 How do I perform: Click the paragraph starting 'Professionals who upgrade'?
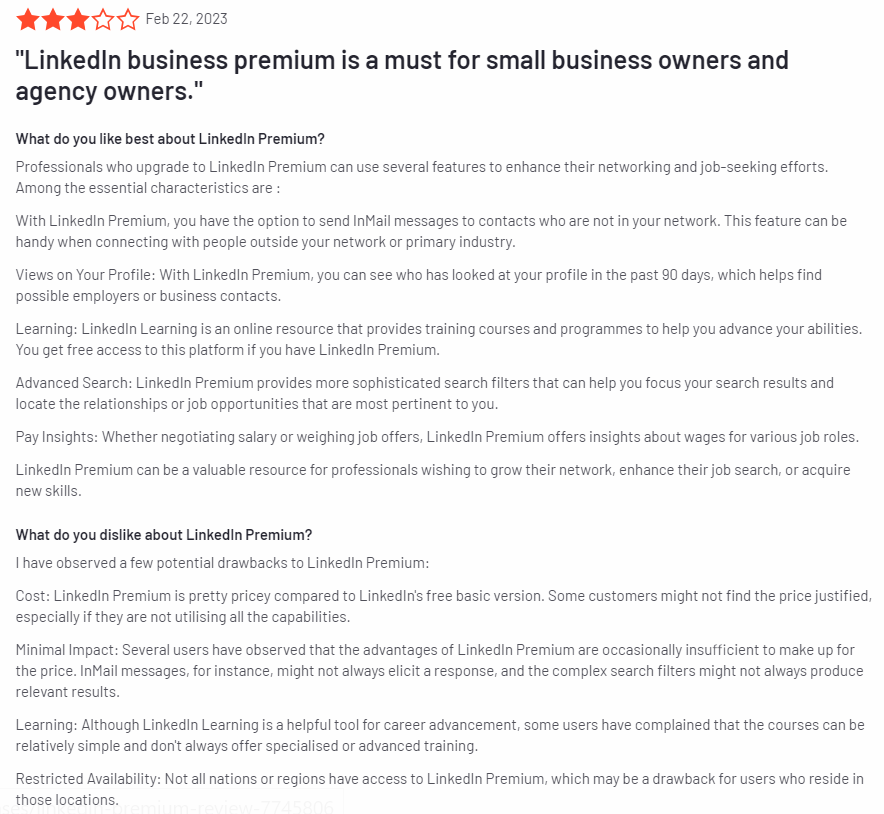[422, 178]
